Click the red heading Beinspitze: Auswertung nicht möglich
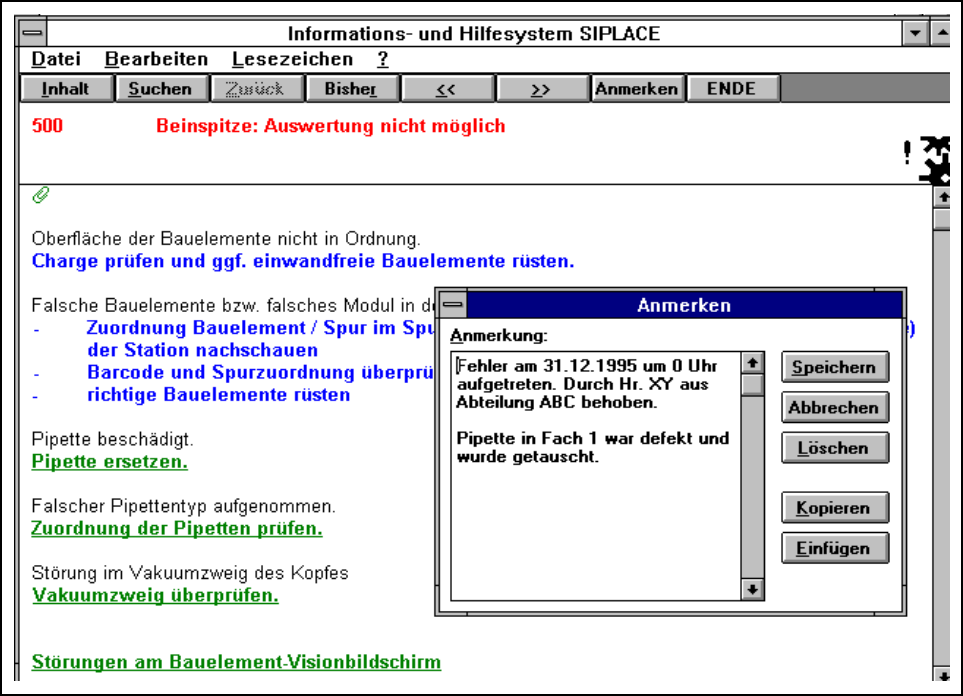Screen dimensions: 963x696 [x=330, y=126]
